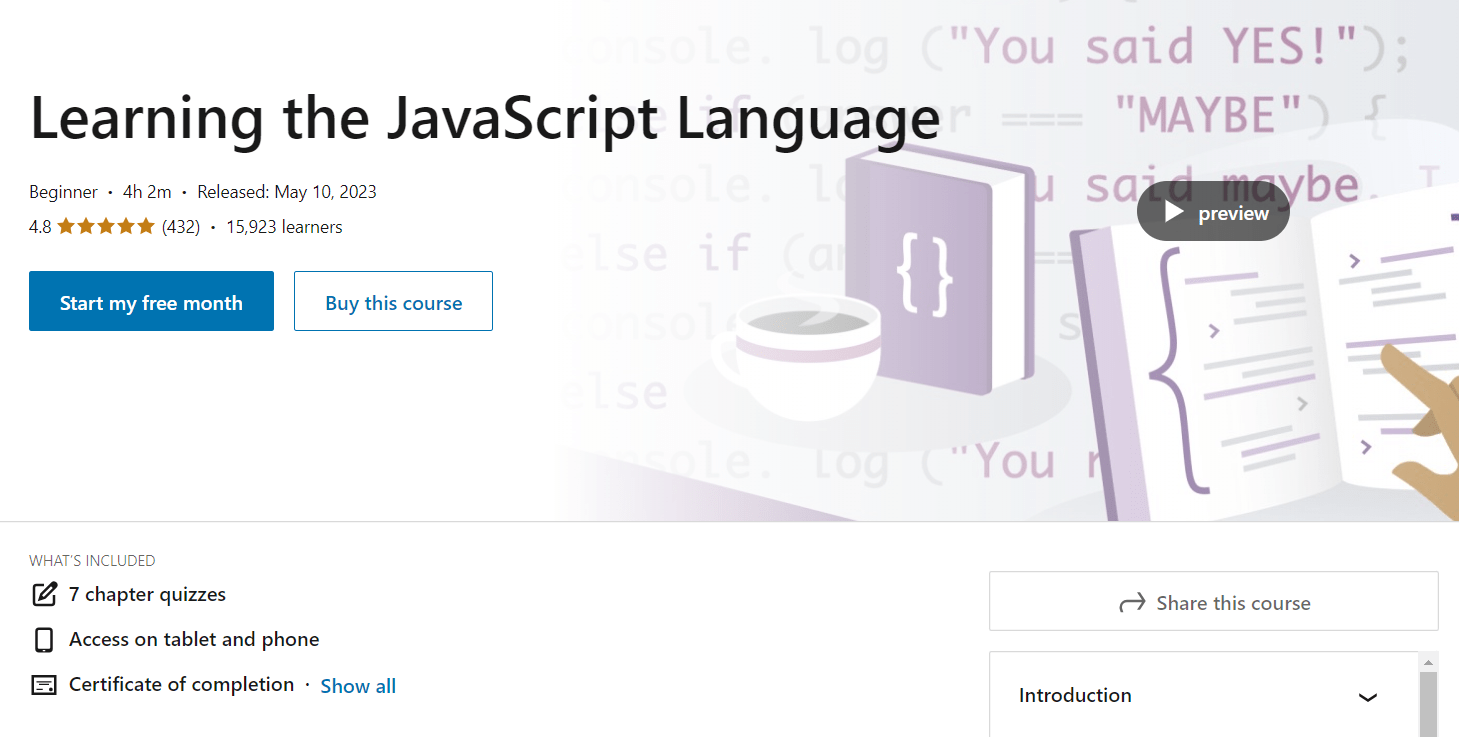Share this course
Screen dimensions: 1459x737
pyautogui.click(x=1213, y=602)
